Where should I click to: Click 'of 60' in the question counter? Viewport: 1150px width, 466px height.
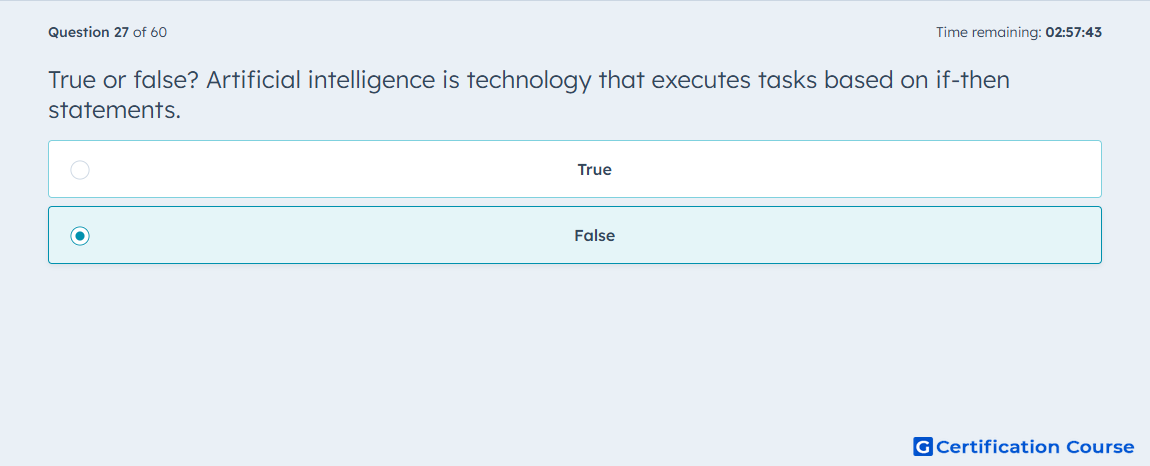[x=150, y=32]
